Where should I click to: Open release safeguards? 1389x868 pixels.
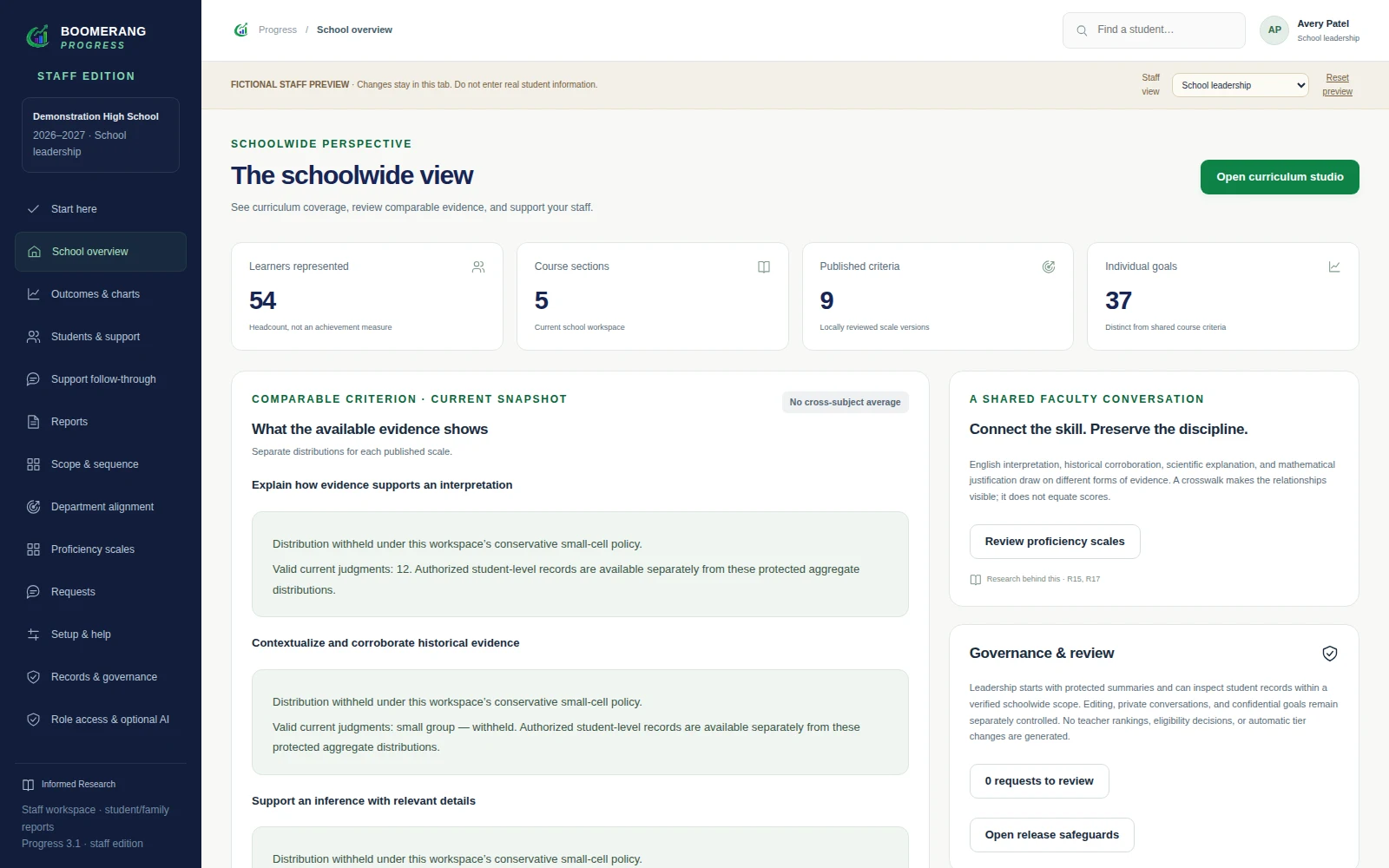[x=1052, y=835]
